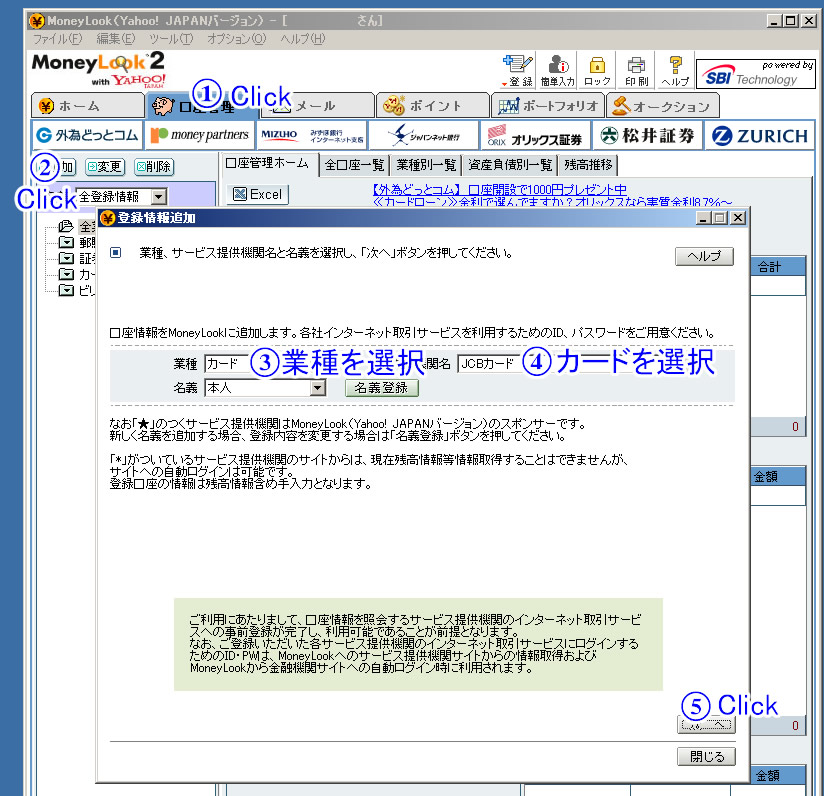Click the 外為どっとコム sponsor banner

87,136
